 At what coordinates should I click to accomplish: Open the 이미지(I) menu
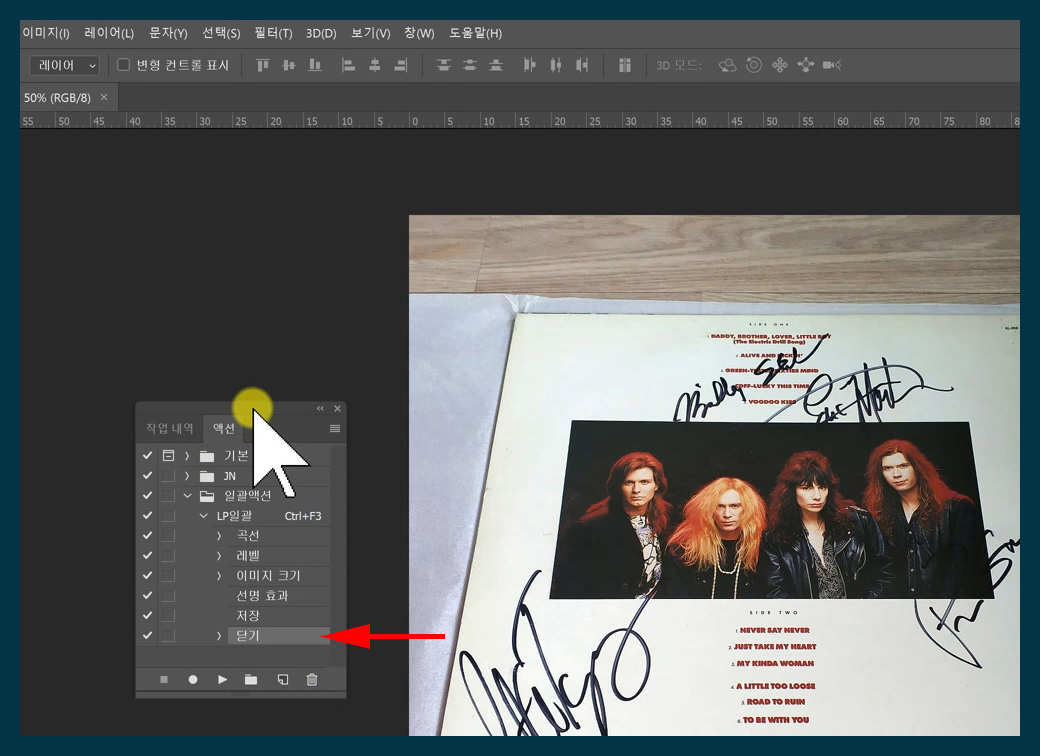coord(46,32)
